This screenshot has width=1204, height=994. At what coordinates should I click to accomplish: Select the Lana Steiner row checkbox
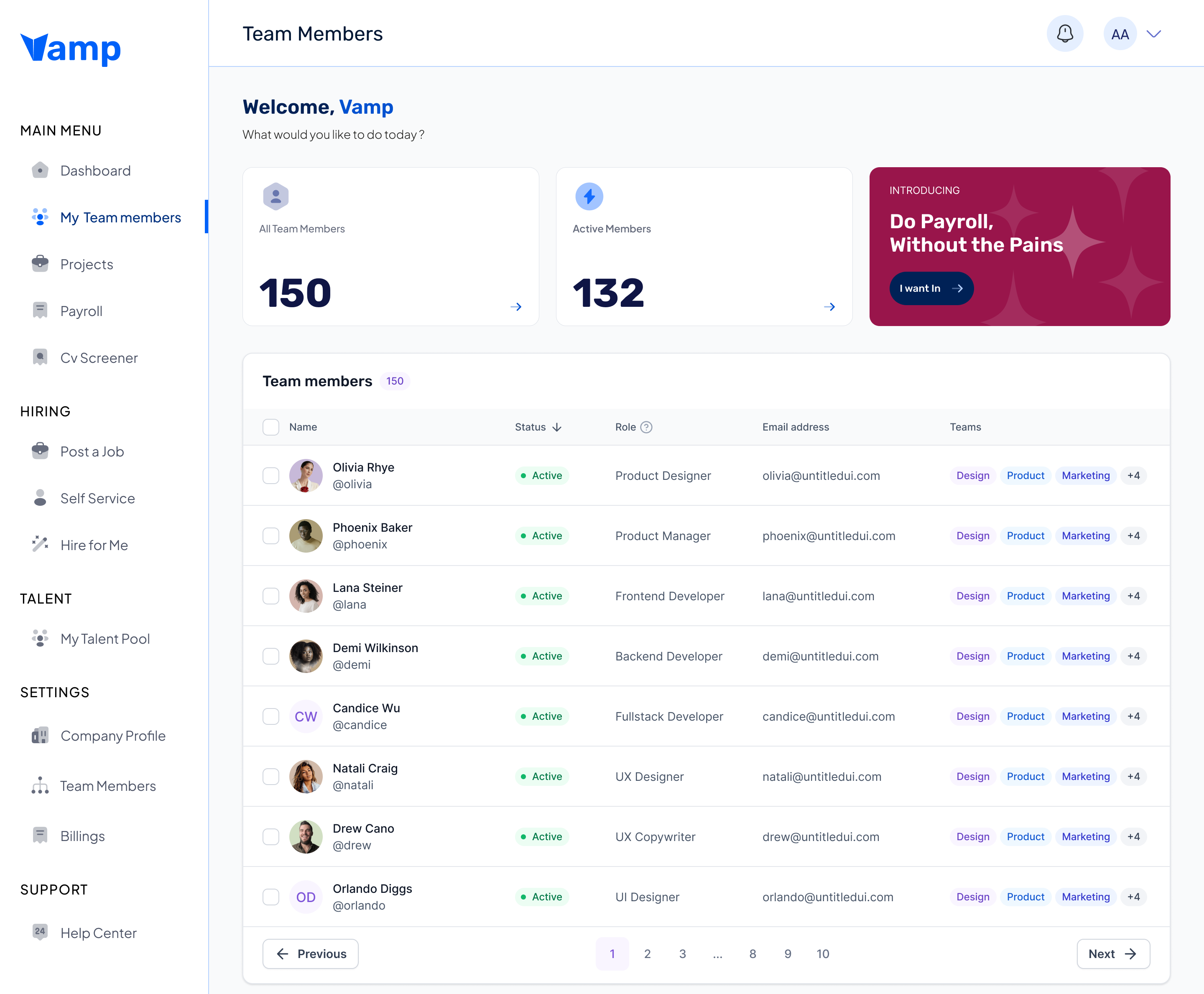pos(271,596)
